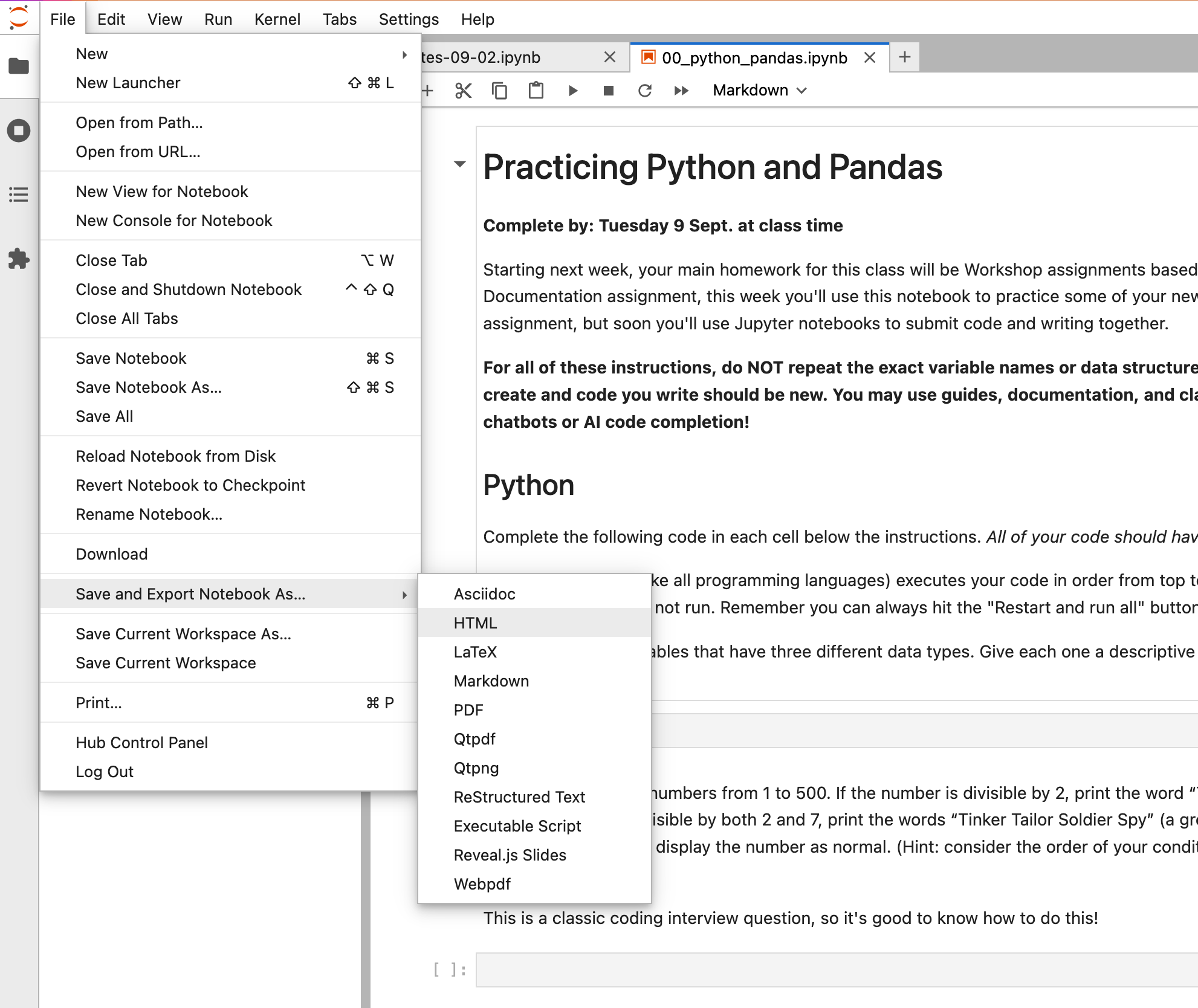Export notebook as PDF
The height and width of the screenshot is (1008, 1198).
tap(534, 710)
